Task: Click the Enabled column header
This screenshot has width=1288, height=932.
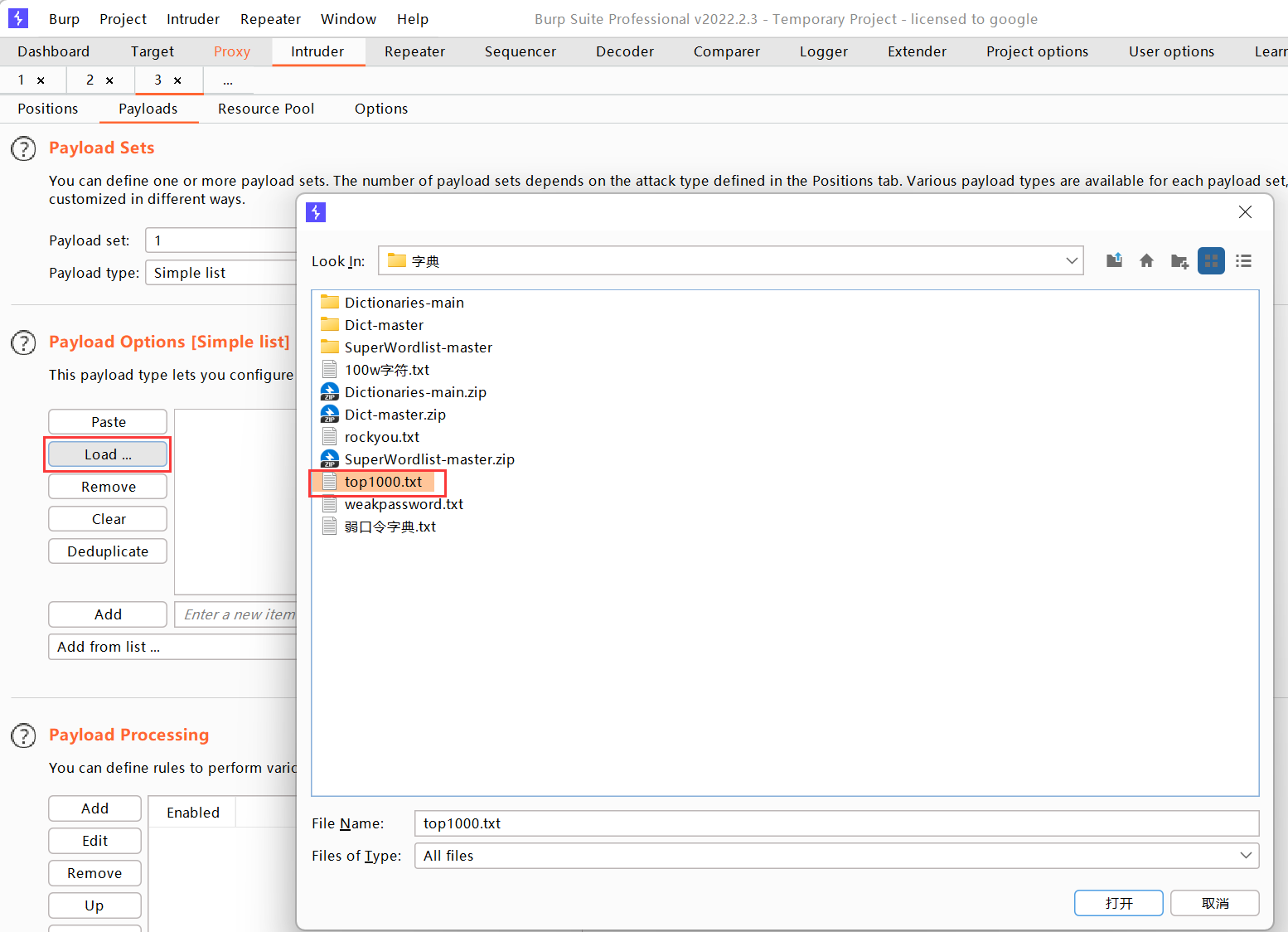Action: click(x=192, y=813)
